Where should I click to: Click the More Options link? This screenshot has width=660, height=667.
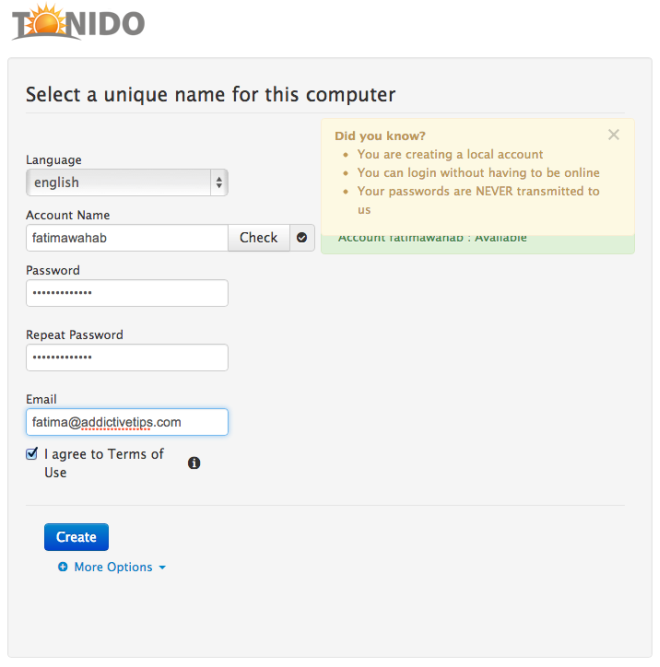(113, 567)
